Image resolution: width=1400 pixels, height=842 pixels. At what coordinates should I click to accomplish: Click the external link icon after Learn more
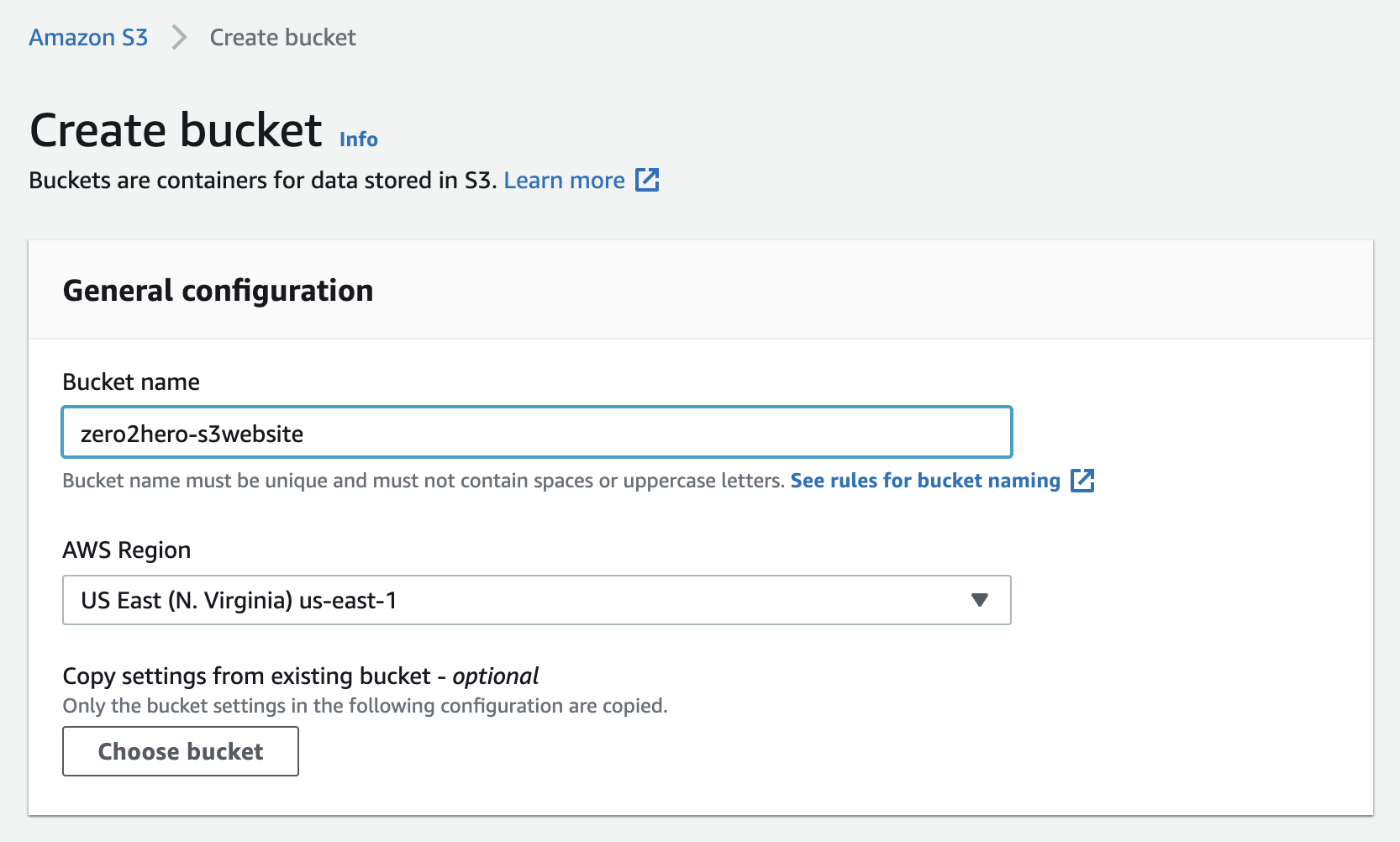(647, 180)
